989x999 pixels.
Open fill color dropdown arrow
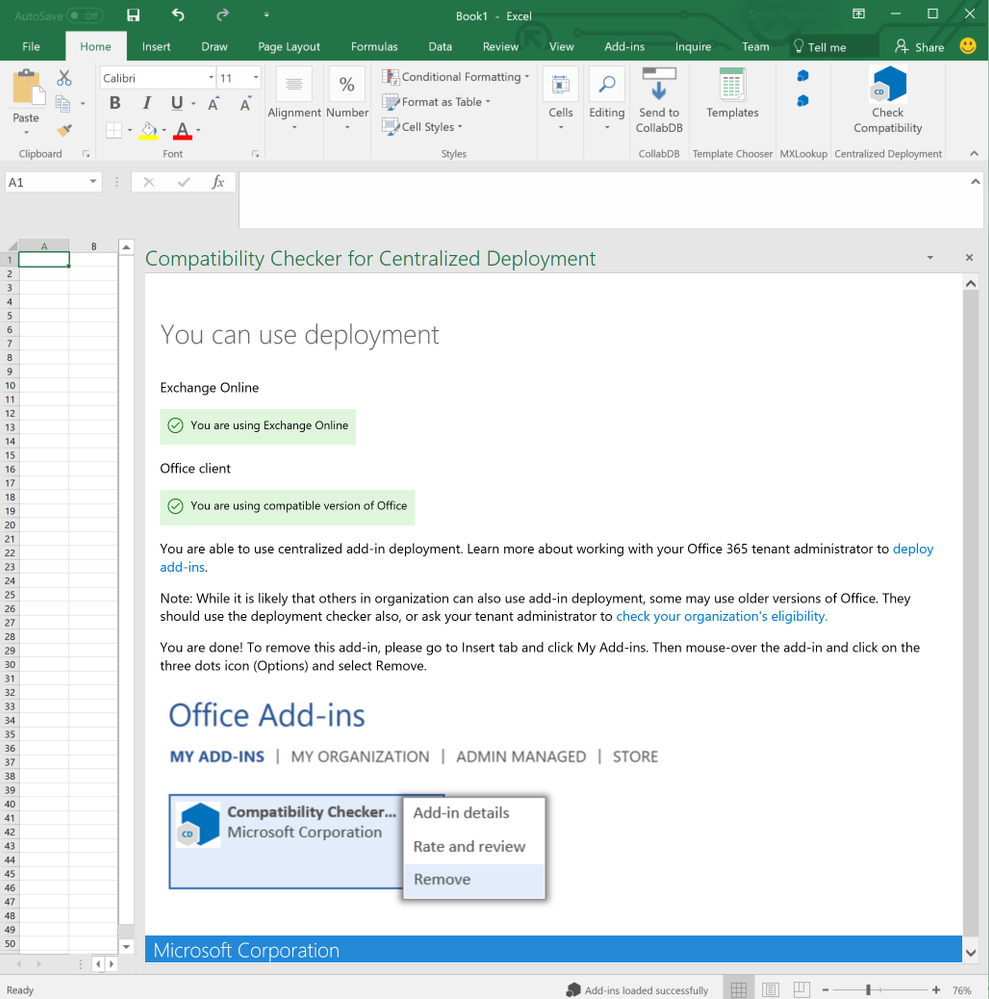[x=164, y=130]
